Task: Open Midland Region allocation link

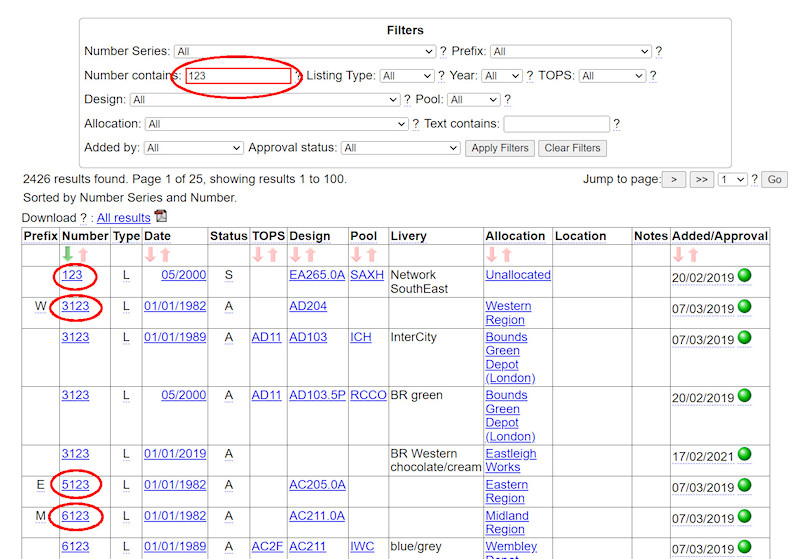Action: tap(507, 523)
